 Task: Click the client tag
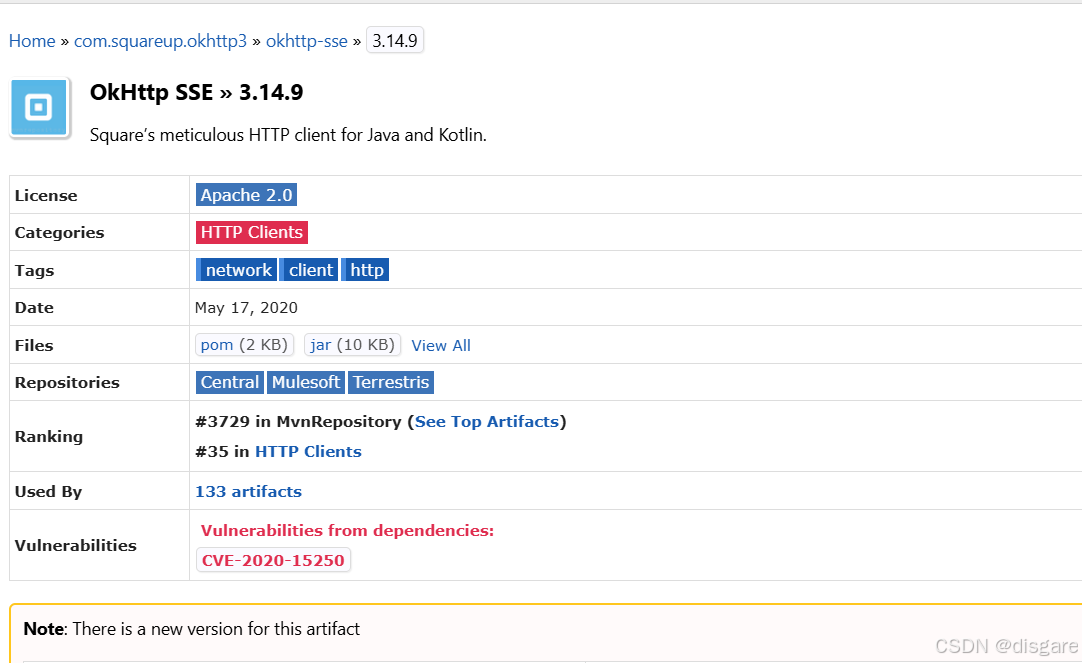[x=310, y=270]
